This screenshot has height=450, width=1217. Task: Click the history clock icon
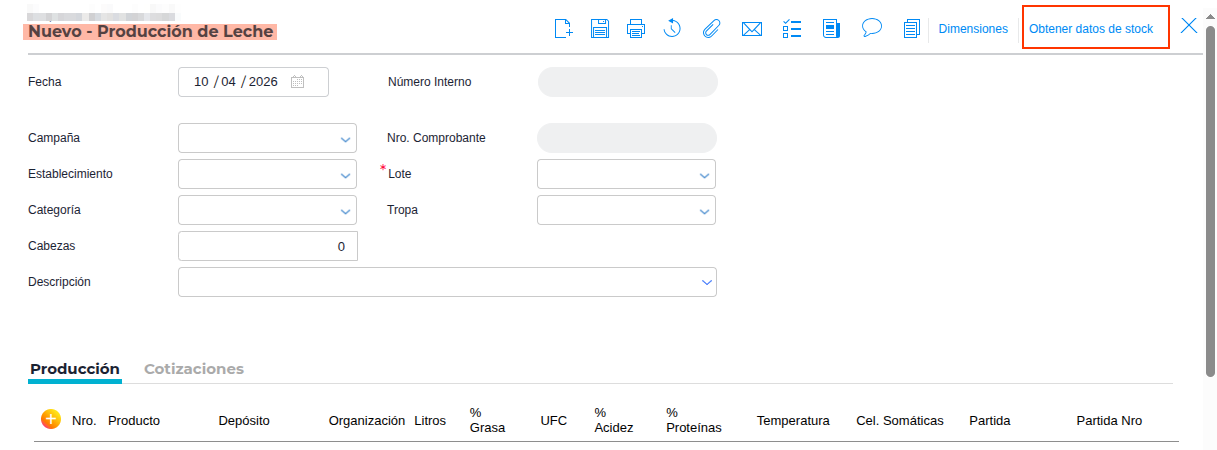pyautogui.click(x=672, y=29)
